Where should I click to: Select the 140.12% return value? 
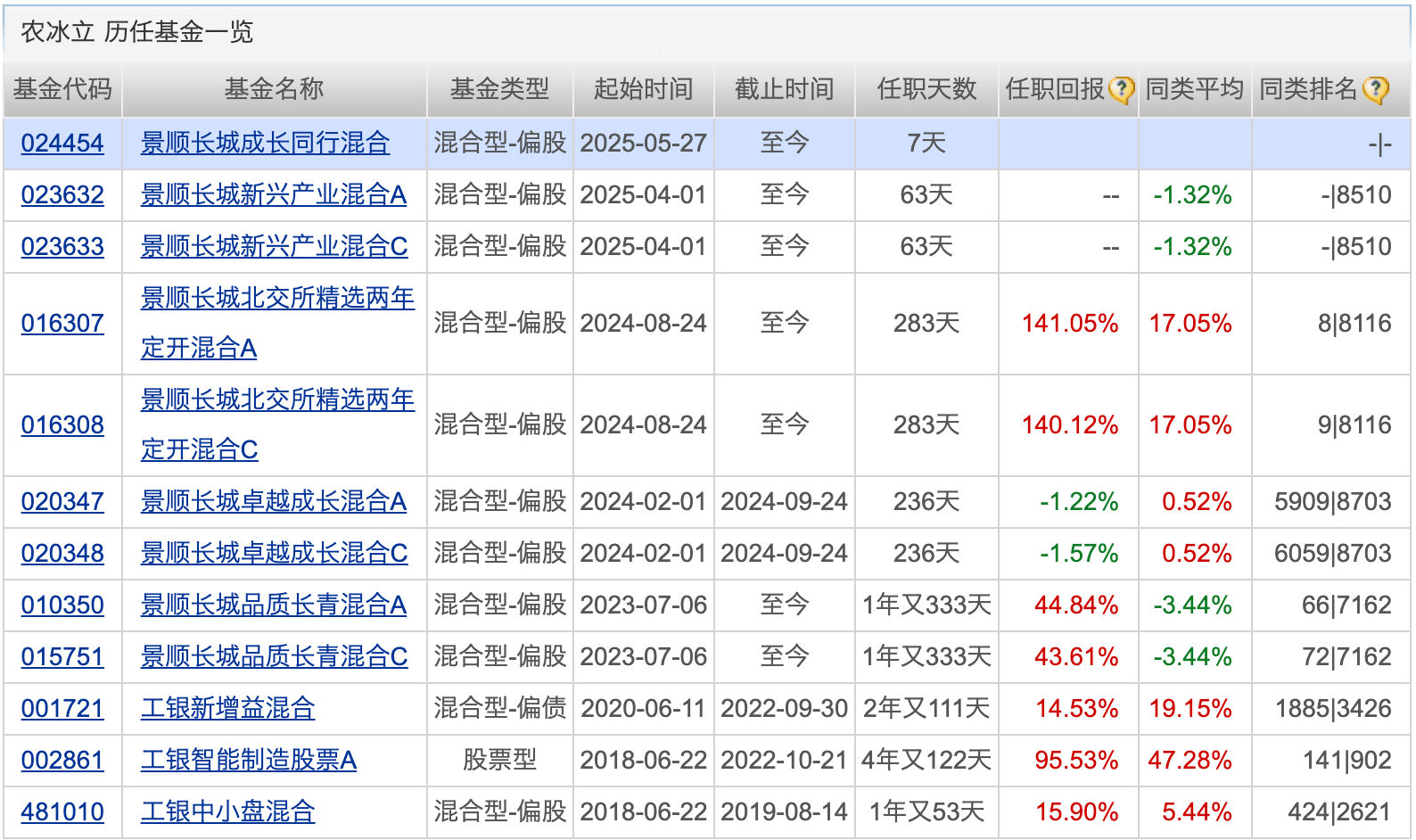(1070, 425)
